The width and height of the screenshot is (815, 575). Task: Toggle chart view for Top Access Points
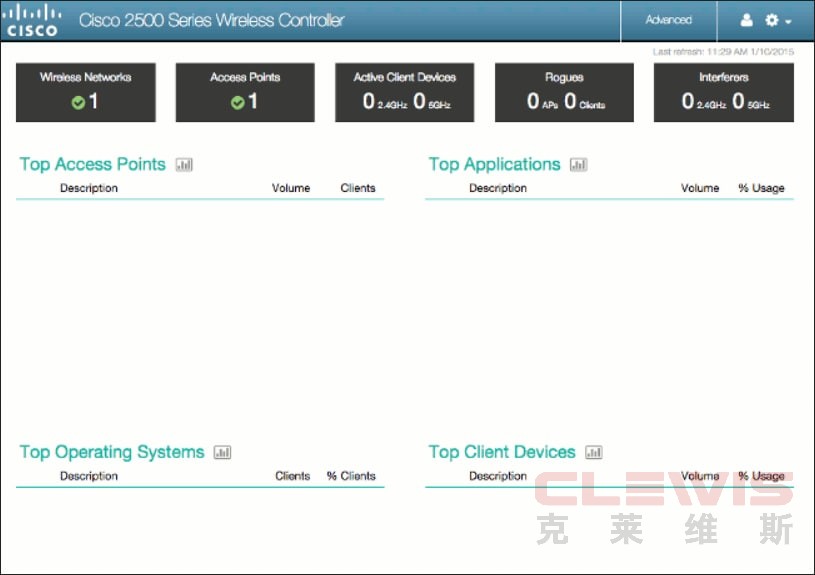tap(184, 165)
